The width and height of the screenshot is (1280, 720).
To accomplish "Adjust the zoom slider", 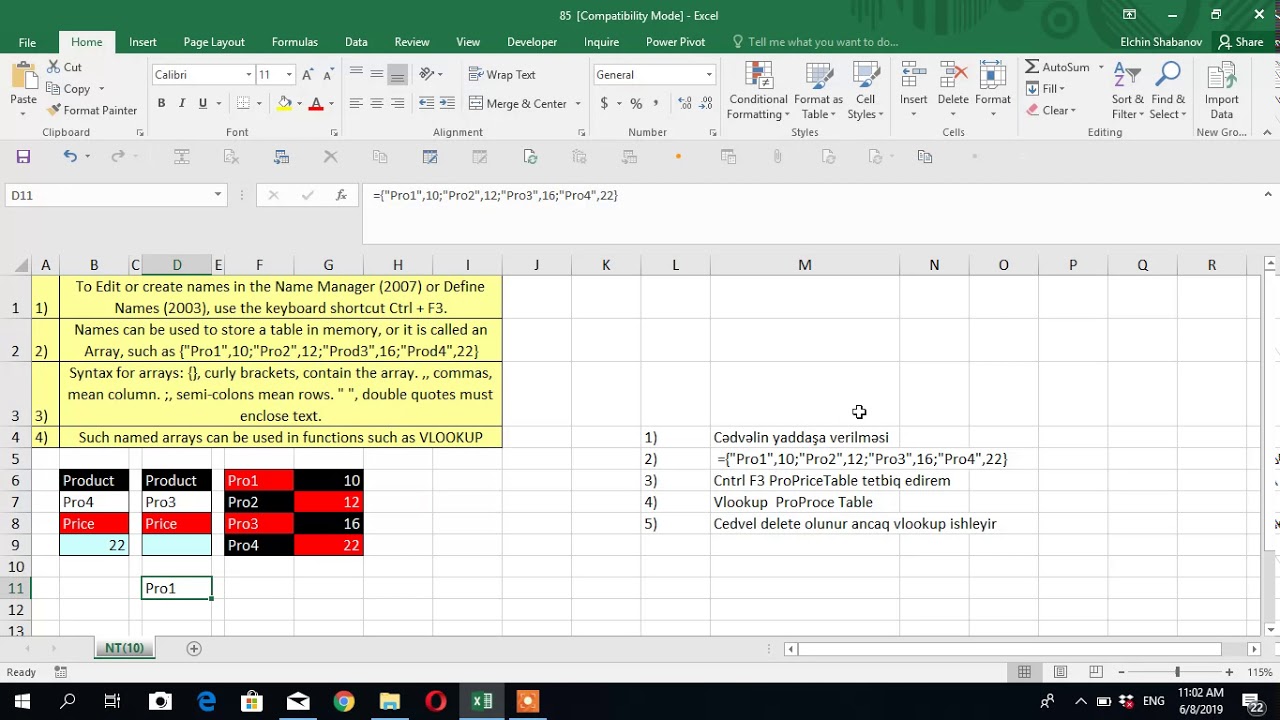I will coord(1177,672).
